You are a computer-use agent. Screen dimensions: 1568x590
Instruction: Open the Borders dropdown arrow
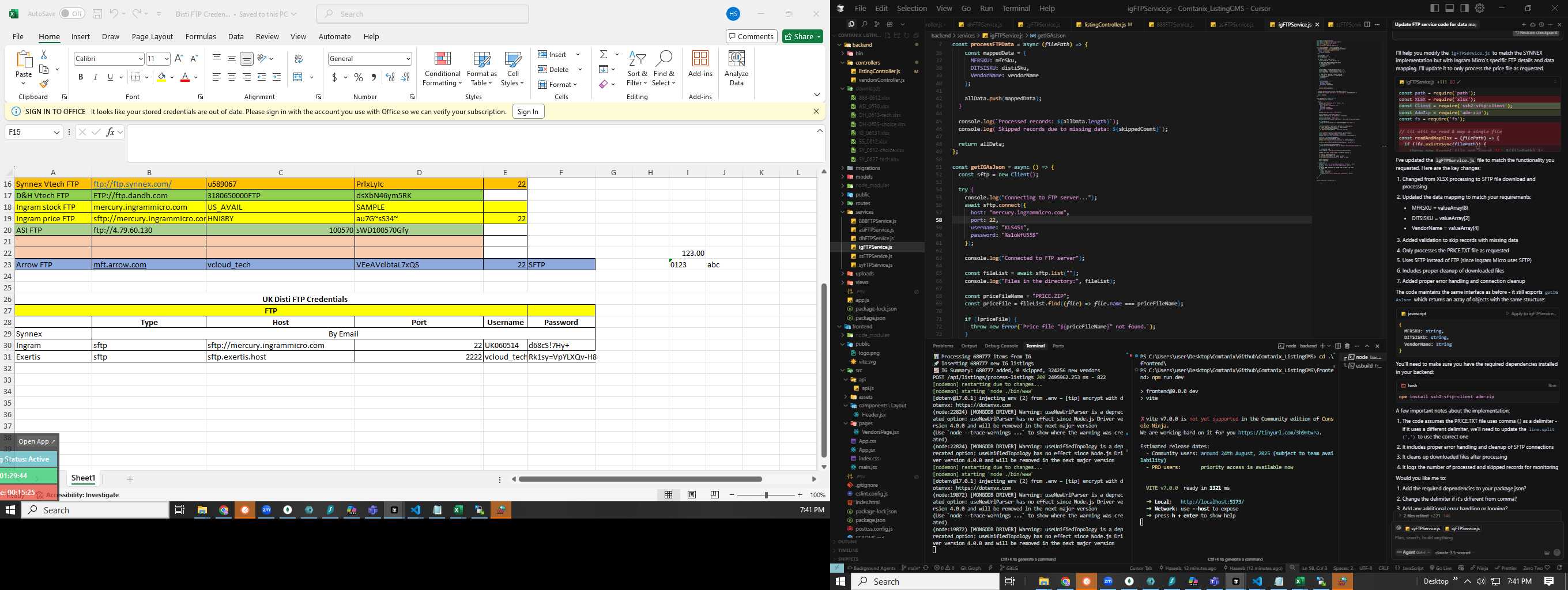(x=146, y=77)
